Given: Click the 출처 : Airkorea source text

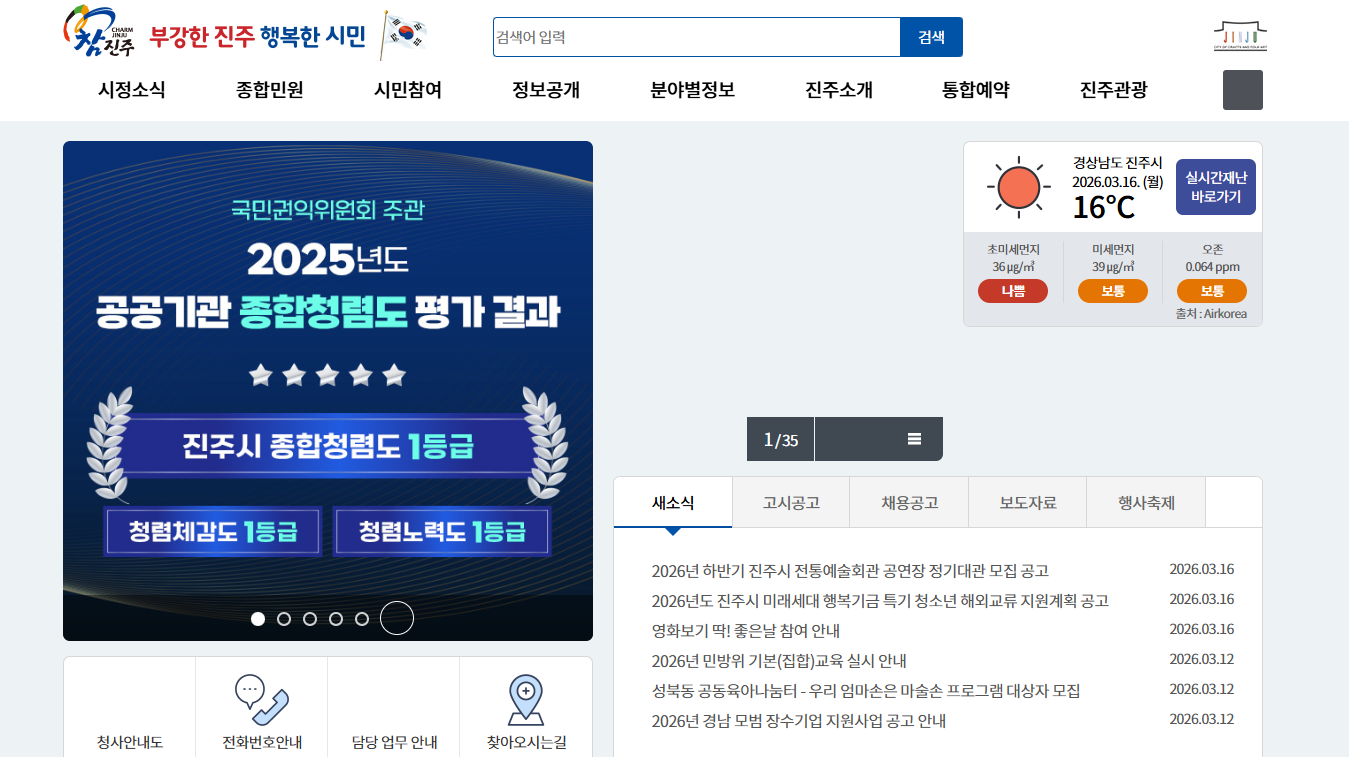Looking at the screenshot, I should click(x=1211, y=314).
